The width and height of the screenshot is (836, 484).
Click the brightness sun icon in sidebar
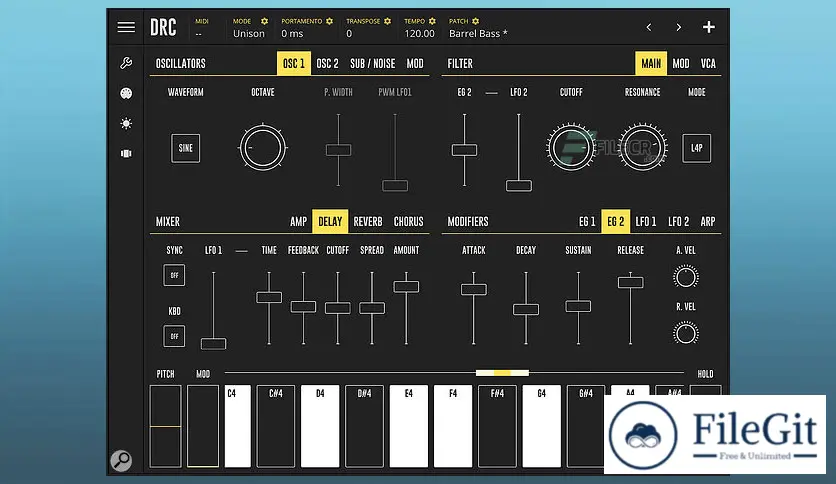coord(126,124)
